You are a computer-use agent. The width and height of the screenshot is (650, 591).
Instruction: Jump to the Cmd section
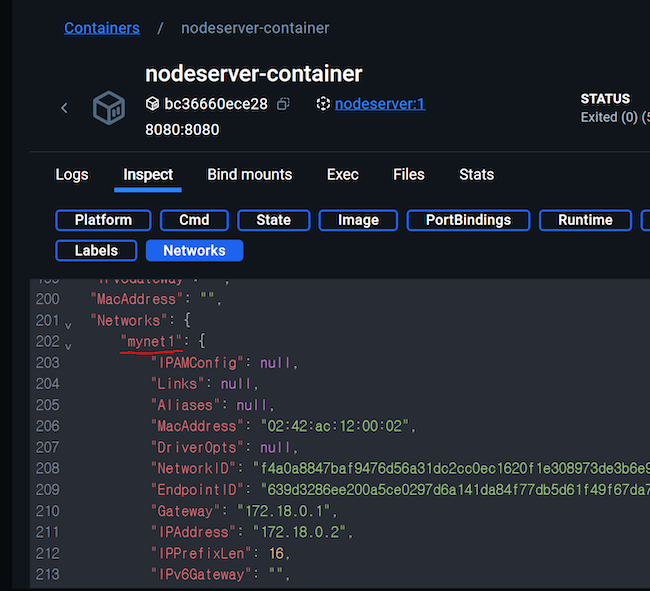click(194, 220)
